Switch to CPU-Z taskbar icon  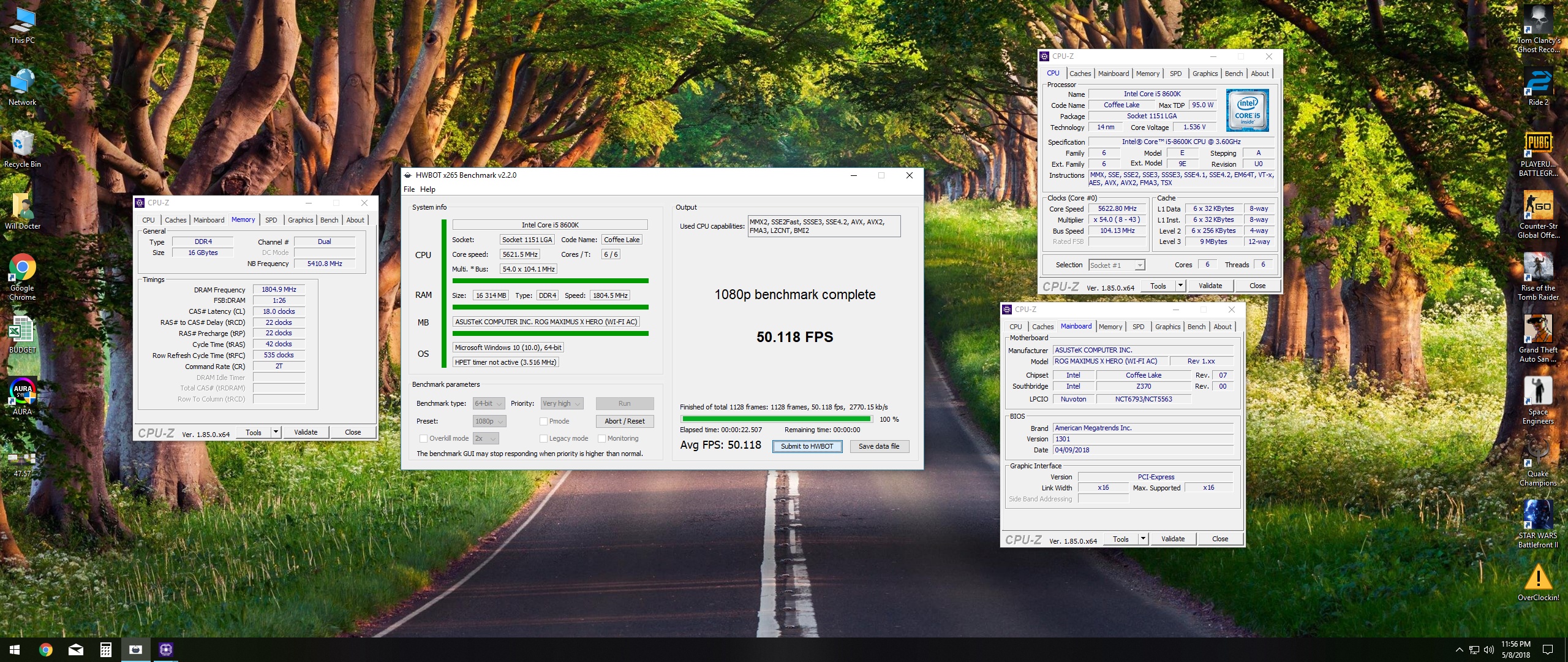(165, 650)
